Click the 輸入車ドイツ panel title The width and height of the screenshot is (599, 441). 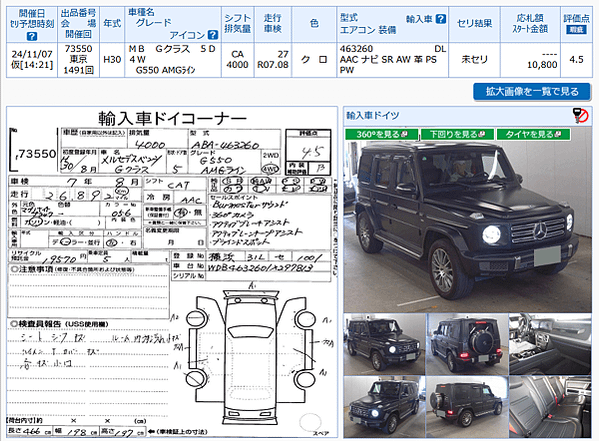point(372,115)
